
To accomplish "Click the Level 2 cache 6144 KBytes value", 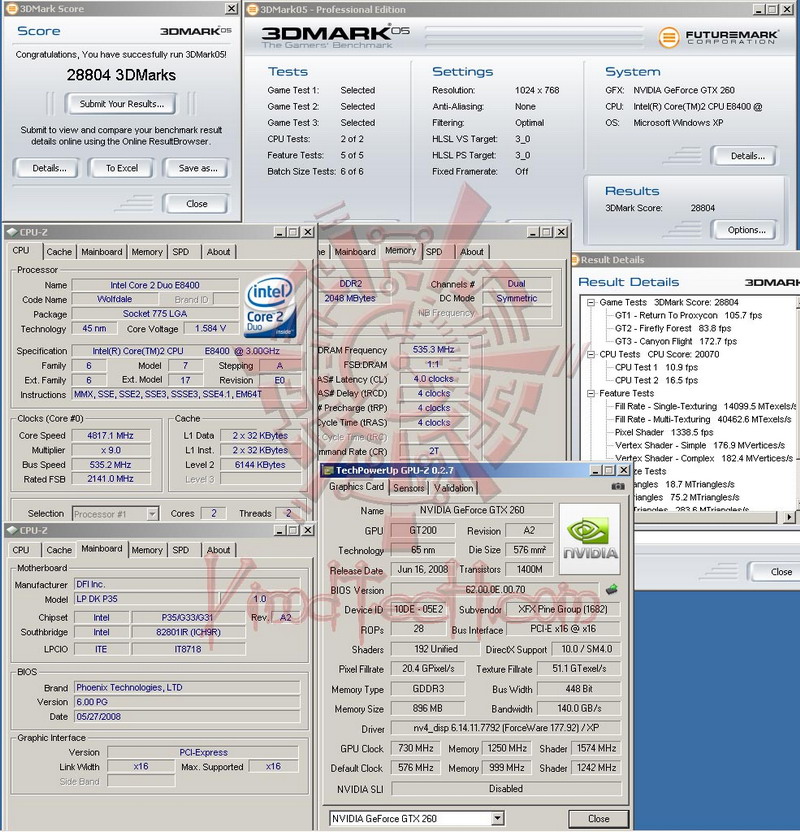I will tap(260, 464).
